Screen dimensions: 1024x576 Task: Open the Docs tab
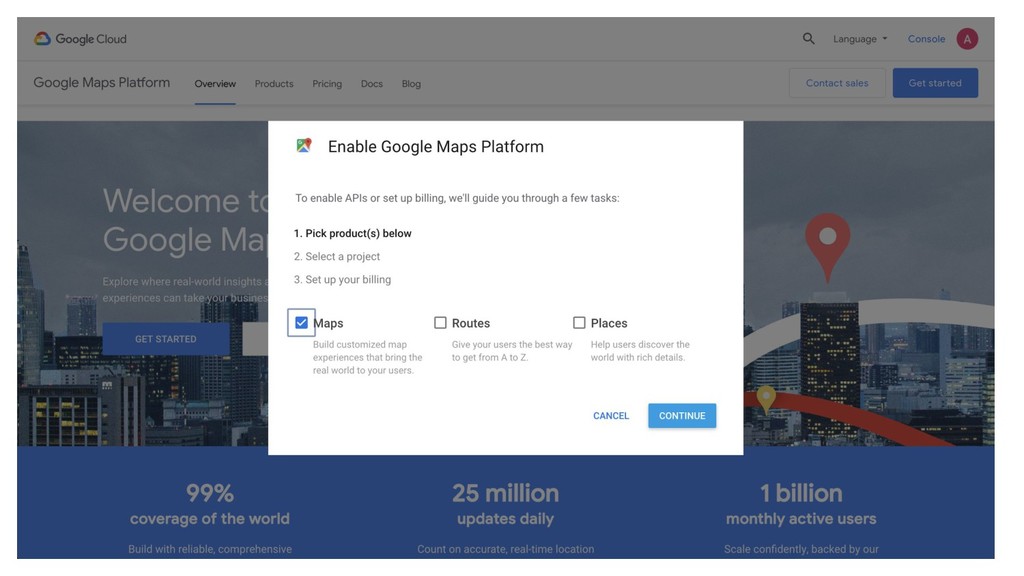point(372,84)
